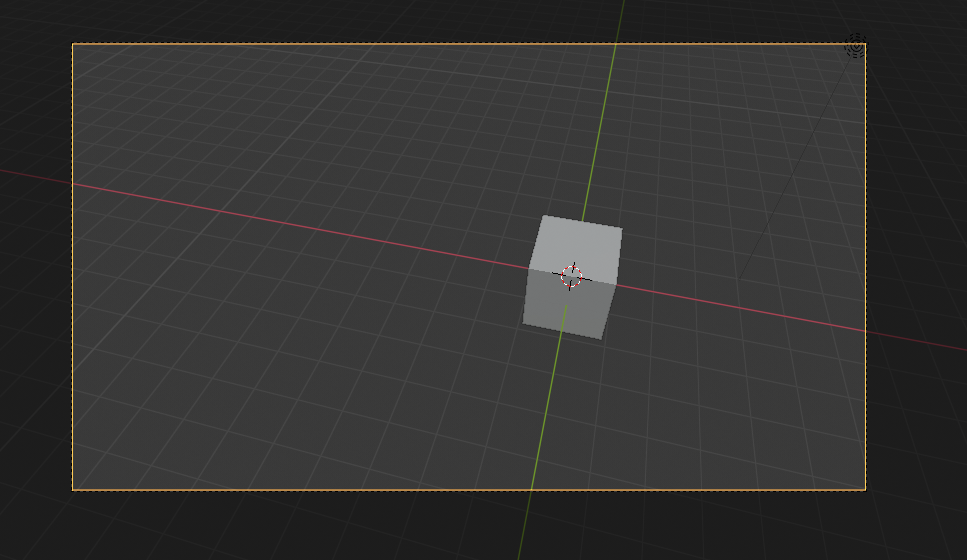
Task: Select the point light's concentric-circle icon
Action: pos(855,46)
